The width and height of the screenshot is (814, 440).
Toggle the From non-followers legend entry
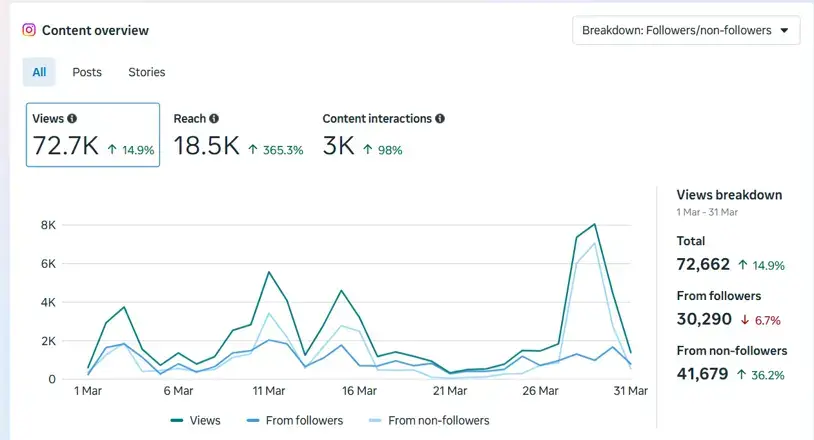pyautogui.click(x=429, y=420)
